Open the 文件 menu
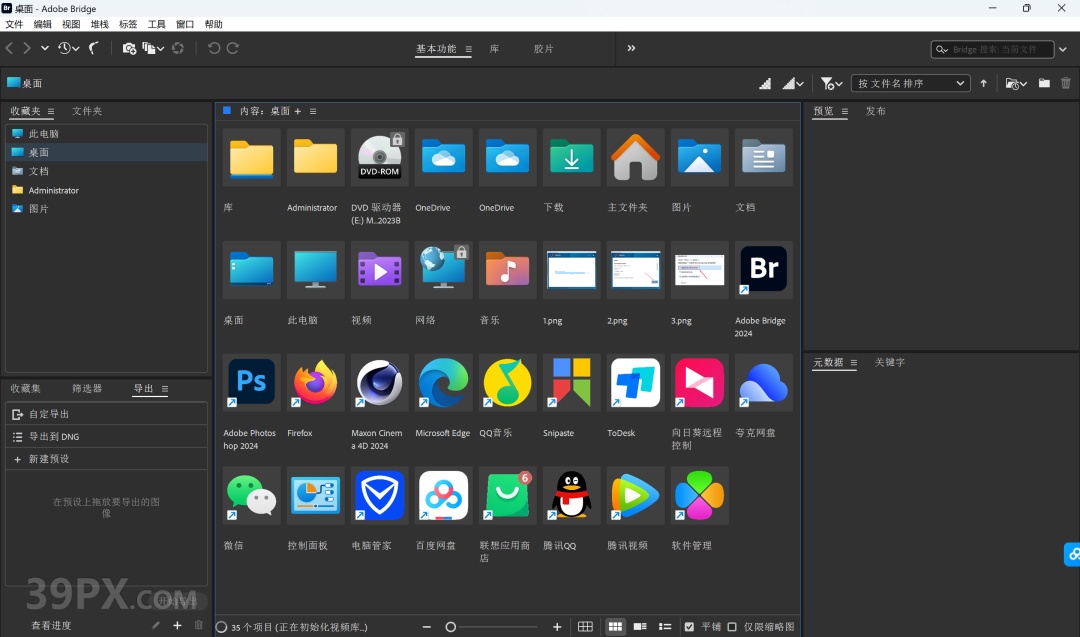This screenshot has width=1080, height=637. coord(14,24)
